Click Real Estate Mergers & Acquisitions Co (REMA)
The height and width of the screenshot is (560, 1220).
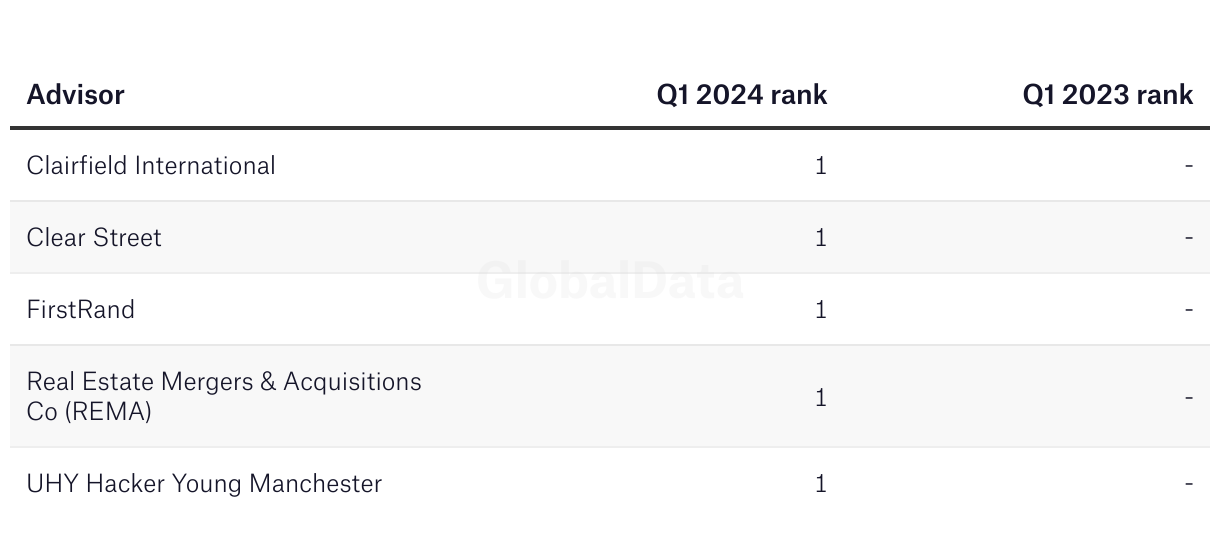coord(224,396)
